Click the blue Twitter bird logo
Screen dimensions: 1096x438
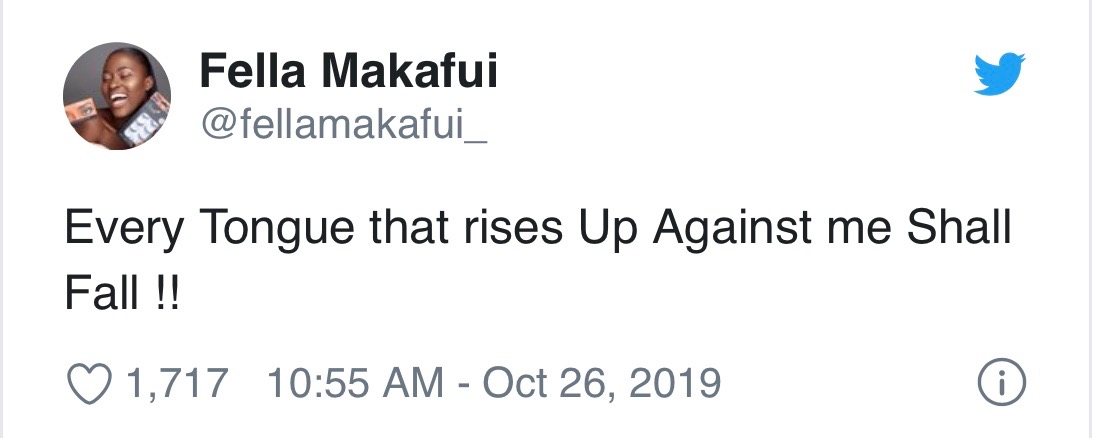click(1000, 73)
